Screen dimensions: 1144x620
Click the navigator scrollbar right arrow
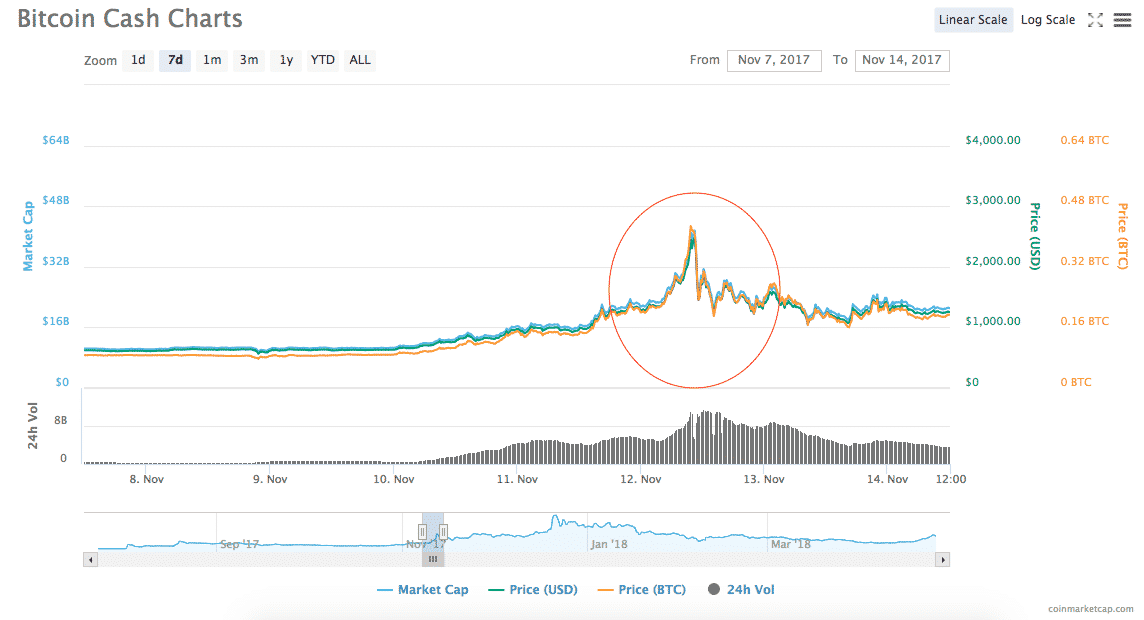(x=942, y=560)
